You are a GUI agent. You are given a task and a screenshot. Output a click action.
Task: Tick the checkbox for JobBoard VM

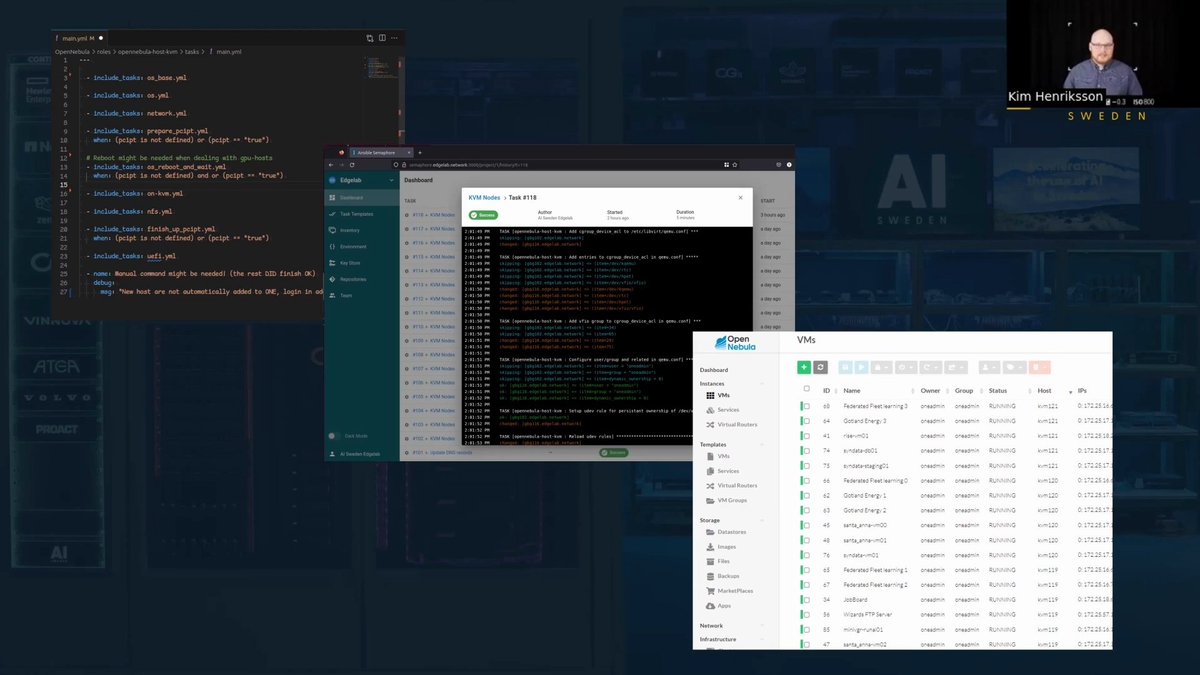tap(805, 599)
